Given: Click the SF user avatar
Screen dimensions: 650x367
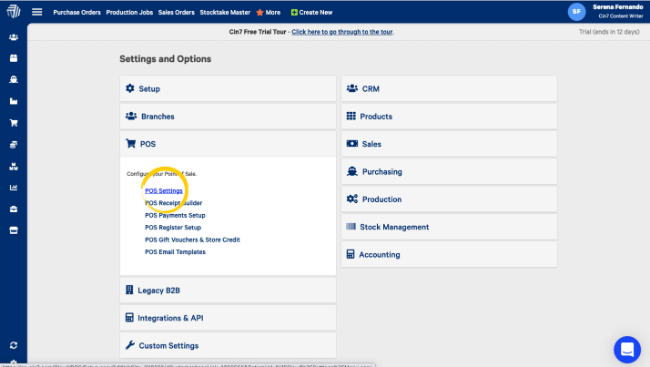Looking at the screenshot, I should point(577,12).
